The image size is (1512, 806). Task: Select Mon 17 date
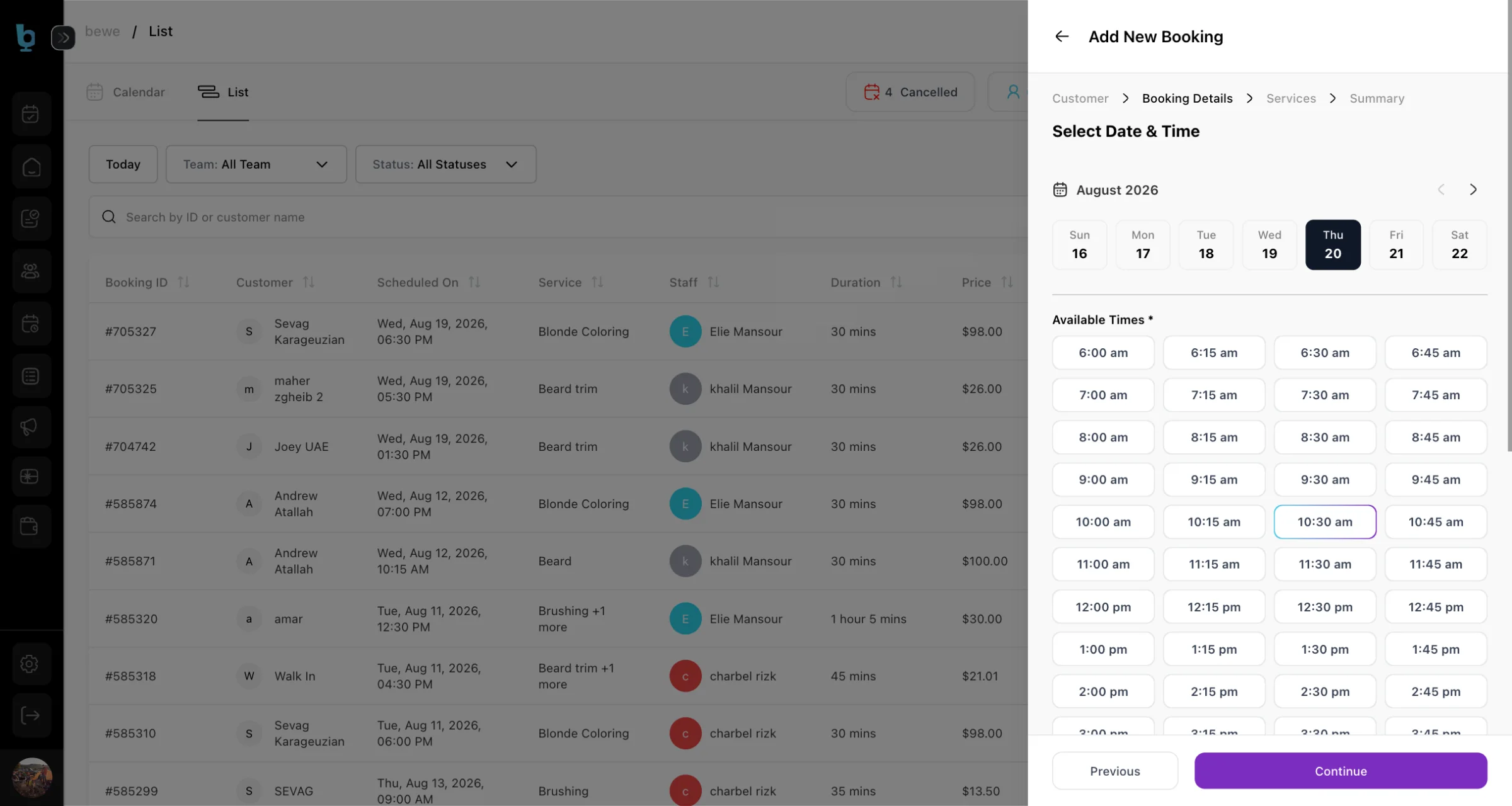click(1143, 244)
